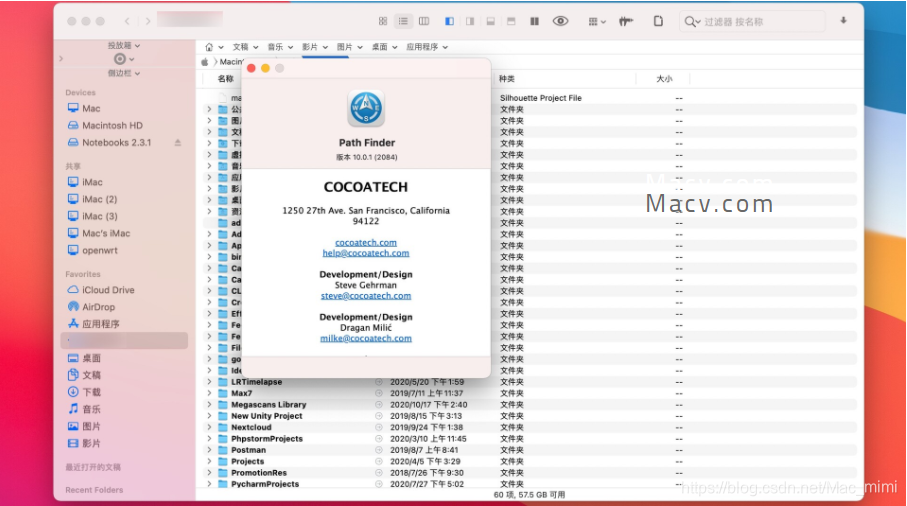
Task: Expand the Max7 folder
Action: click(209, 393)
